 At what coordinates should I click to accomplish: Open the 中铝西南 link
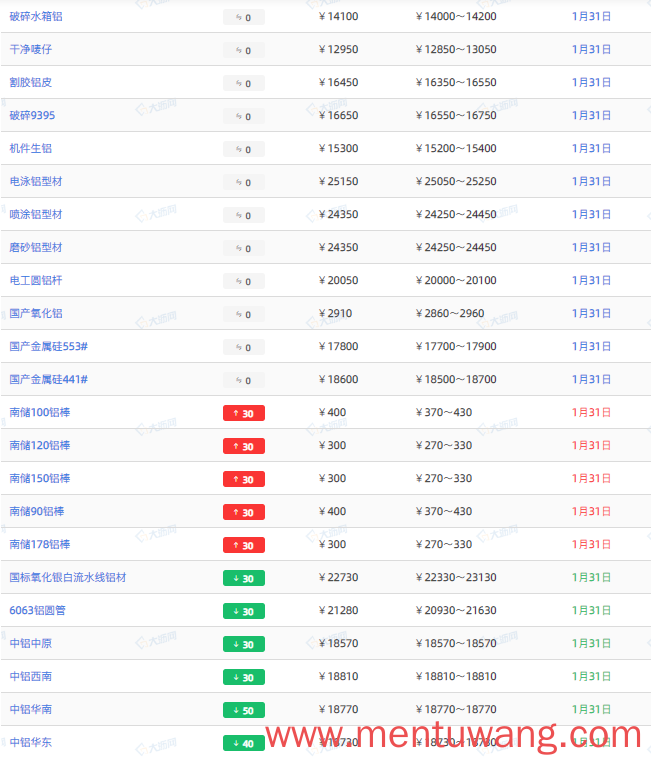tap(31, 676)
